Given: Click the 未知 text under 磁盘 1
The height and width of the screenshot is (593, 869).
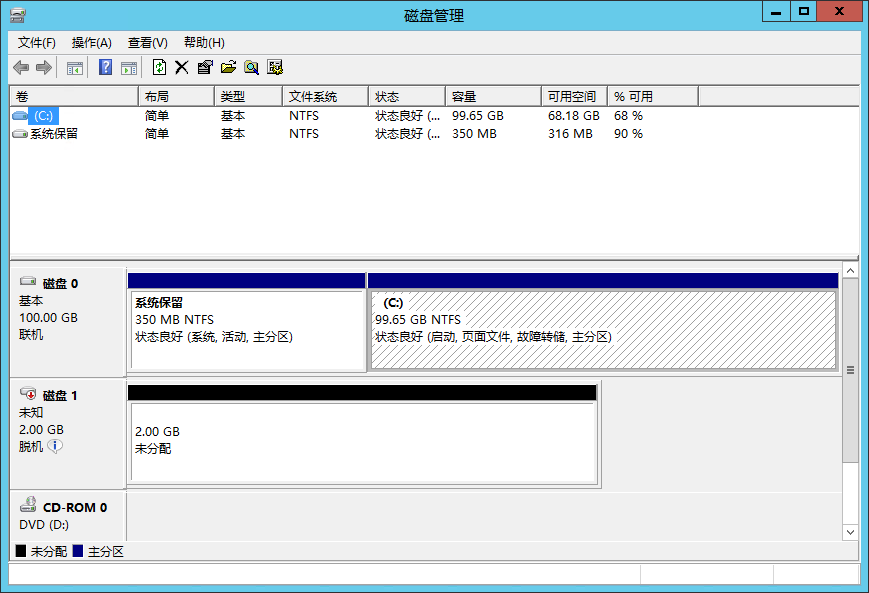Looking at the screenshot, I should [x=30, y=413].
